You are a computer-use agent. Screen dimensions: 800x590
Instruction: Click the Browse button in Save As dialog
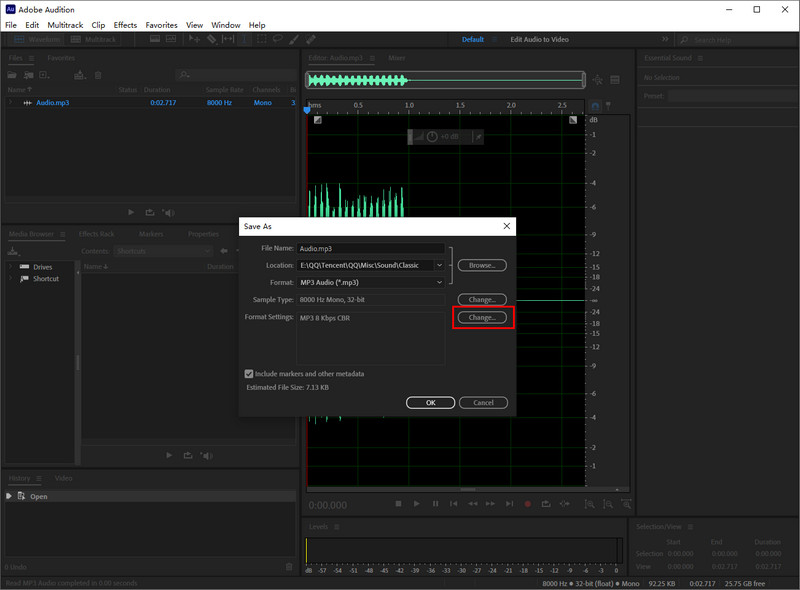click(482, 265)
